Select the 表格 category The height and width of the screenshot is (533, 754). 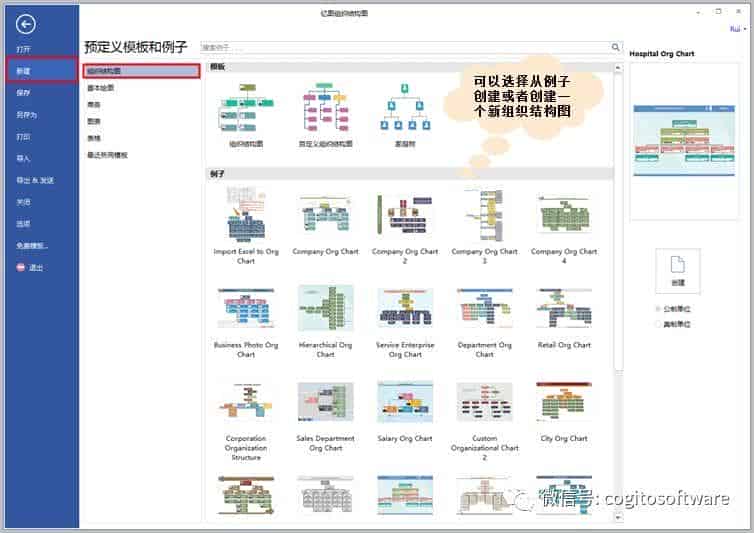94,138
